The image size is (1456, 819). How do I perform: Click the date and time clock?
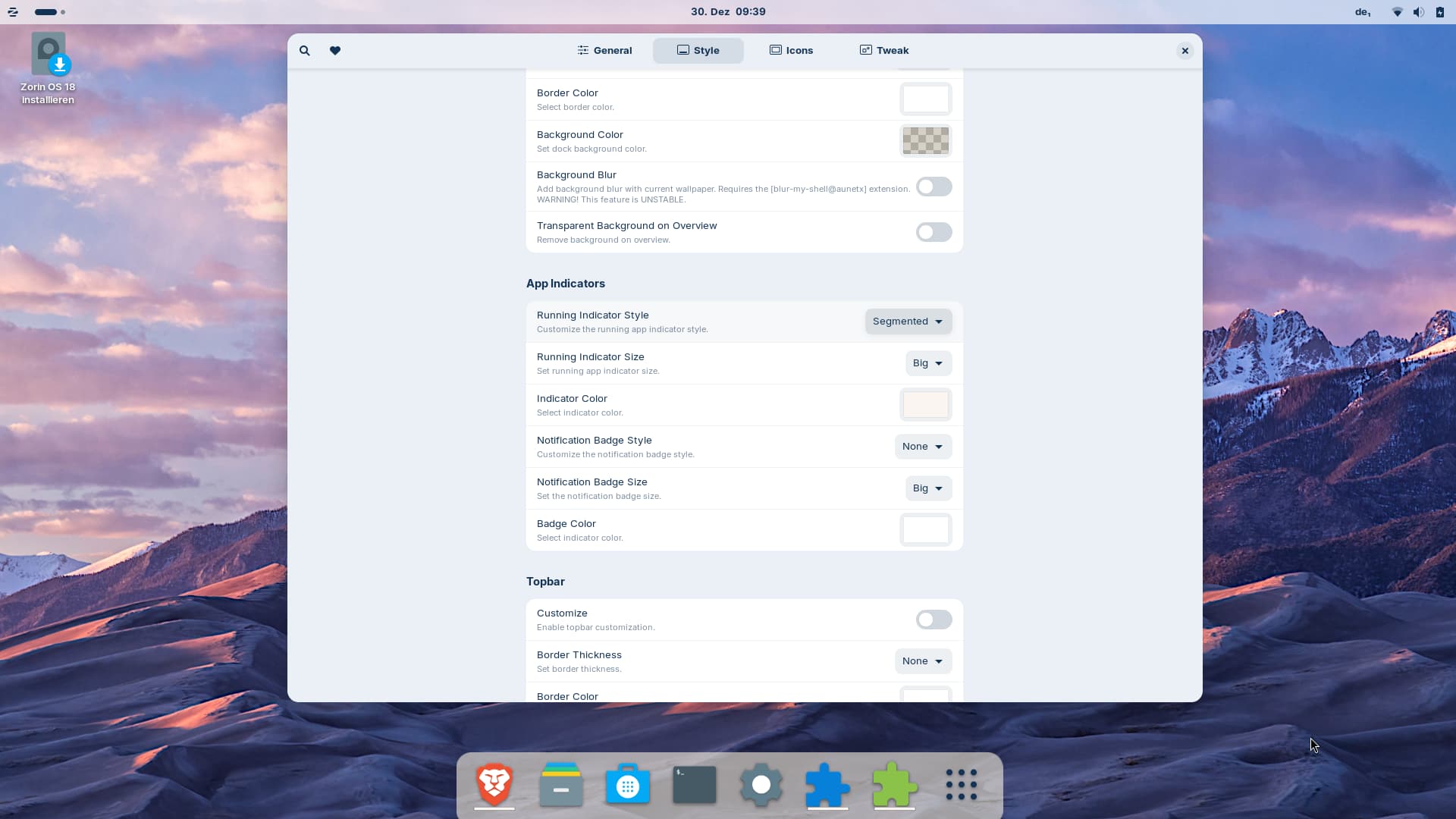pyautogui.click(x=727, y=12)
